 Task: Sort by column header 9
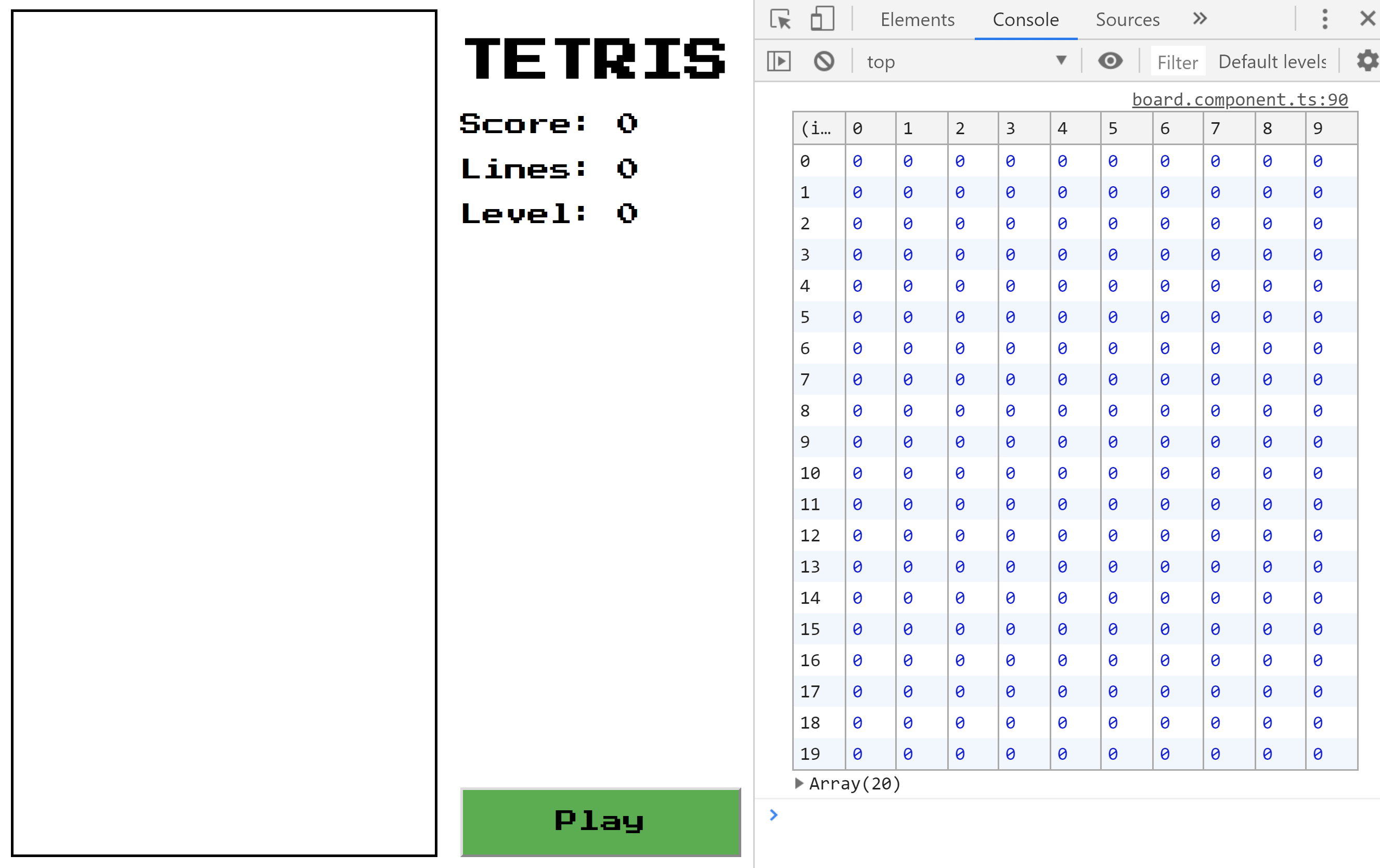1331,128
